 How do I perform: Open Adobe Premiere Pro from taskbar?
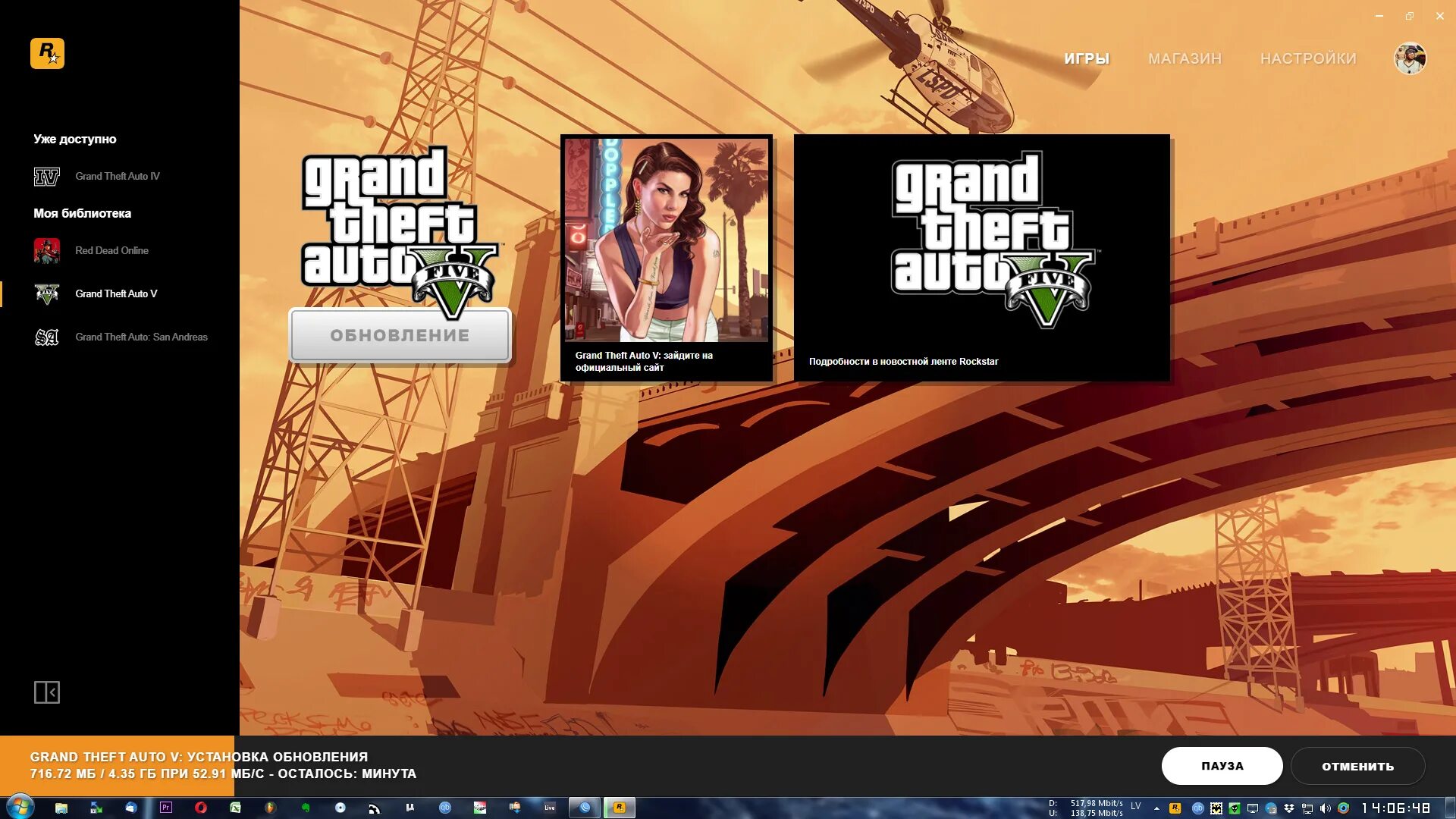tap(165, 808)
